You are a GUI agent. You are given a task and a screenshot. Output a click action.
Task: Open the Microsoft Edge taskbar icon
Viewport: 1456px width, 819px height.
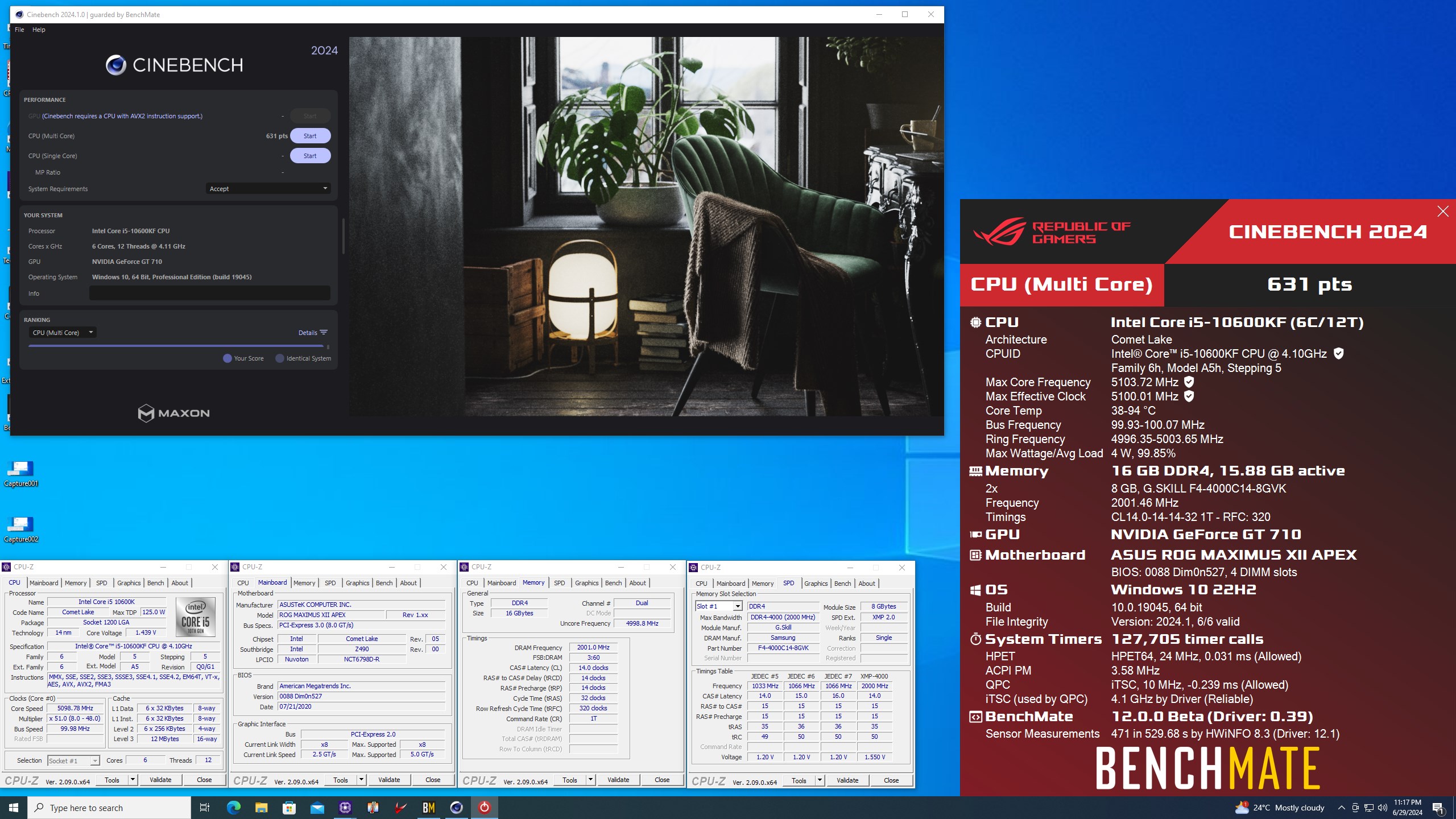pyautogui.click(x=233, y=808)
